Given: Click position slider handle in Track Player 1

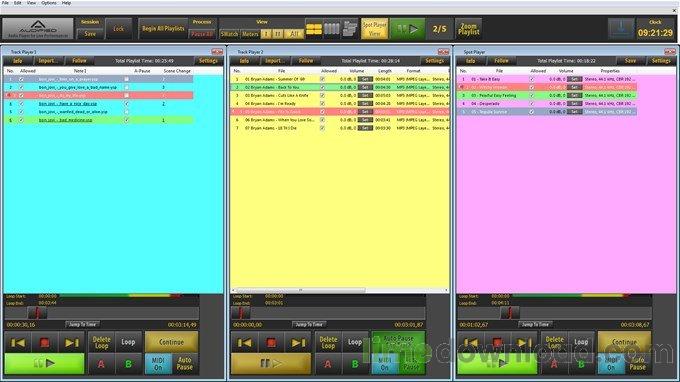Looking at the screenshot, I should tap(37, 312).
